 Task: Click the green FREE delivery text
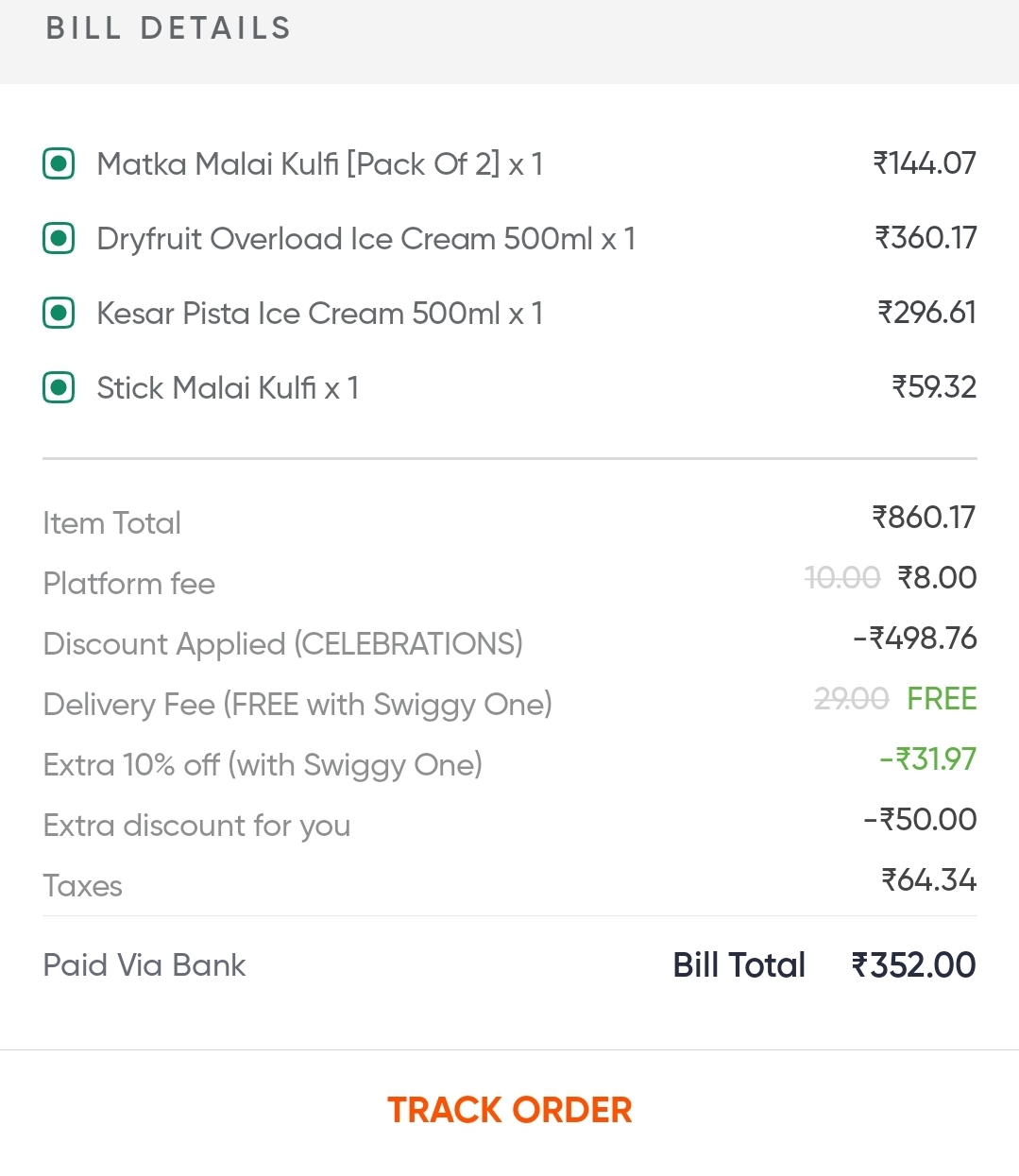click(942, 699)
